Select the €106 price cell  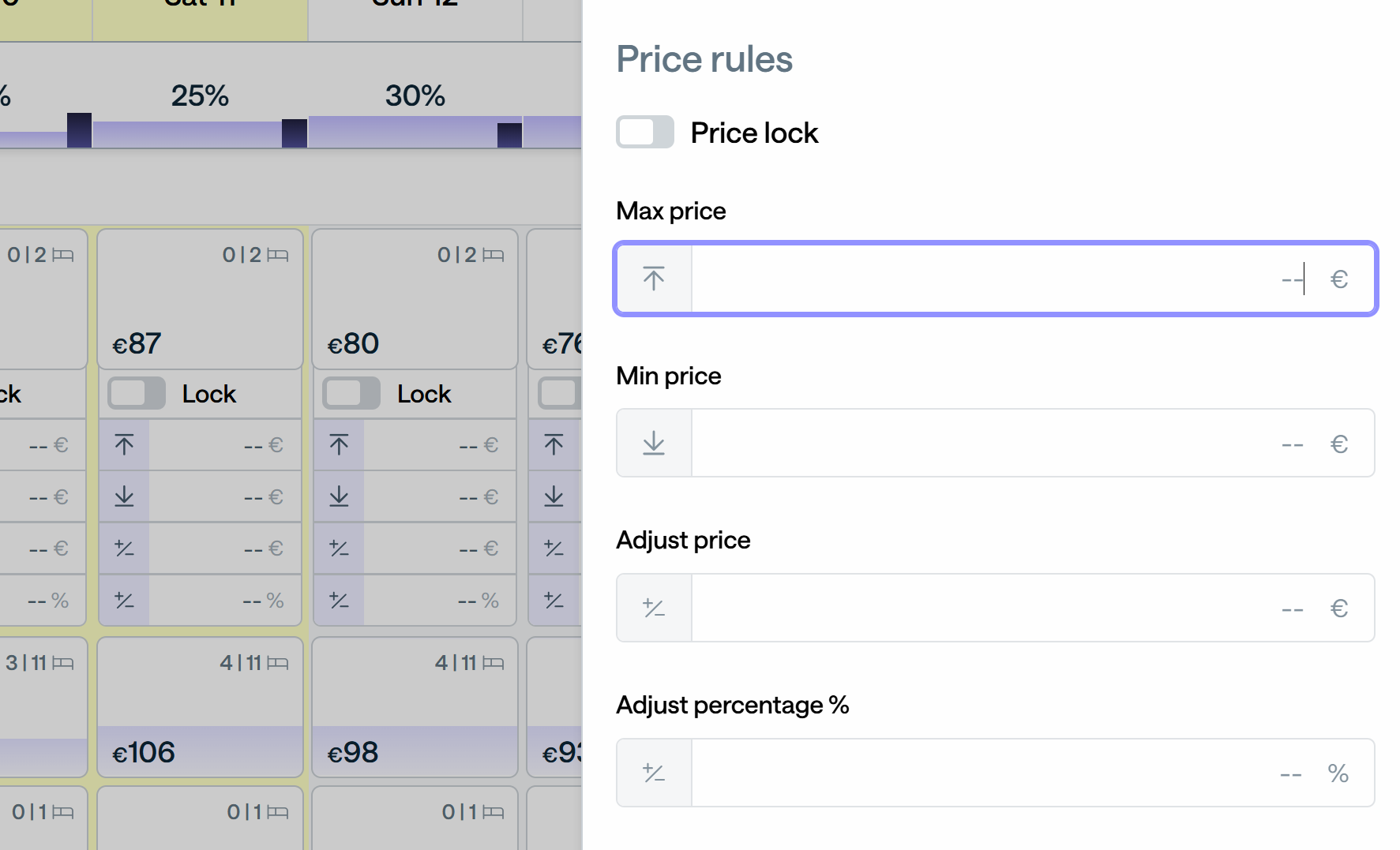[201, 707]
